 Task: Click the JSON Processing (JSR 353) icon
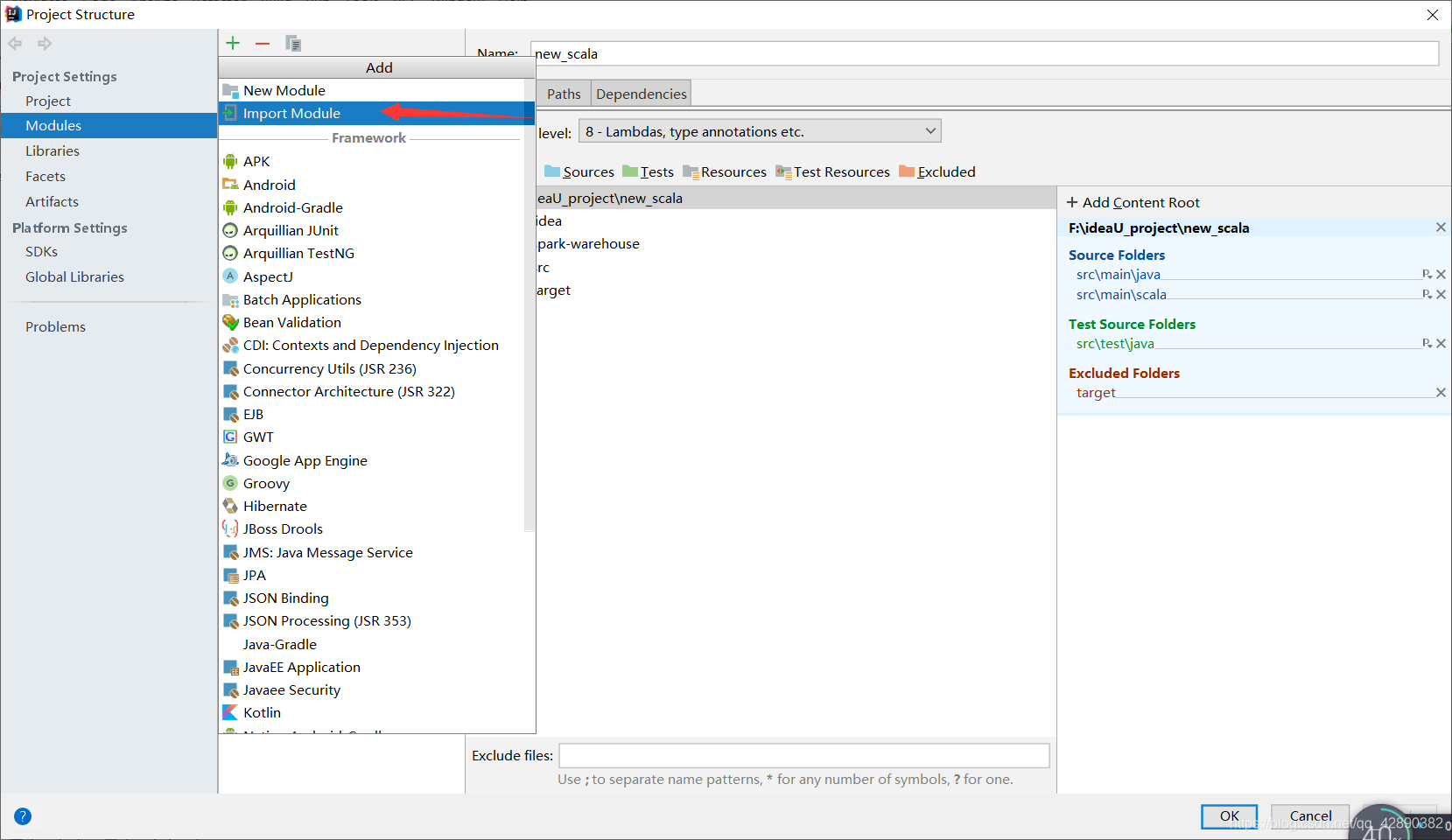pos(230,620)
